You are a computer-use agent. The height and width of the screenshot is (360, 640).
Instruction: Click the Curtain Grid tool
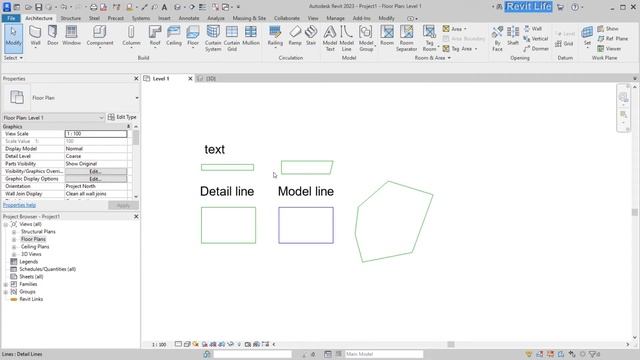[x=232, y=38]
